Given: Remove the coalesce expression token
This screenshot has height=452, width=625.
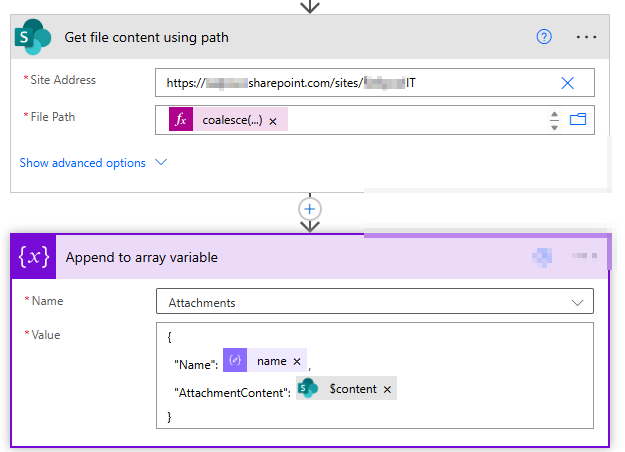Looking at the screenshot, I should (273, 121).
